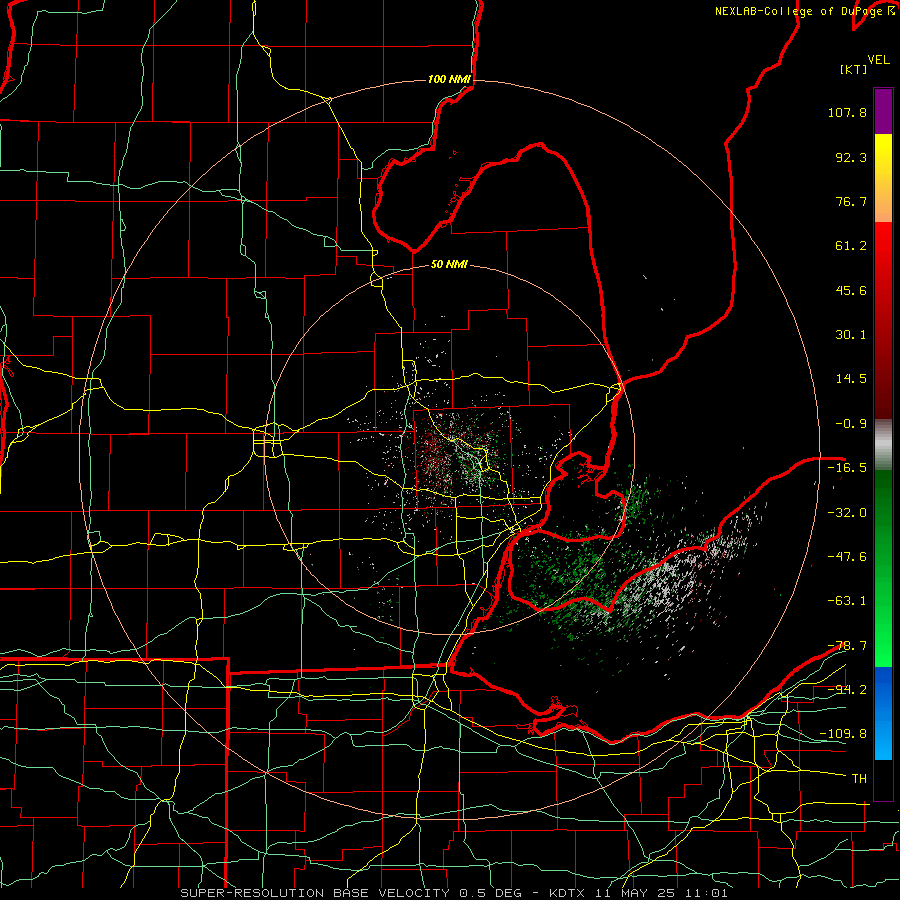
Task: Click the 30.1 scale value
Action: (851, 335)
